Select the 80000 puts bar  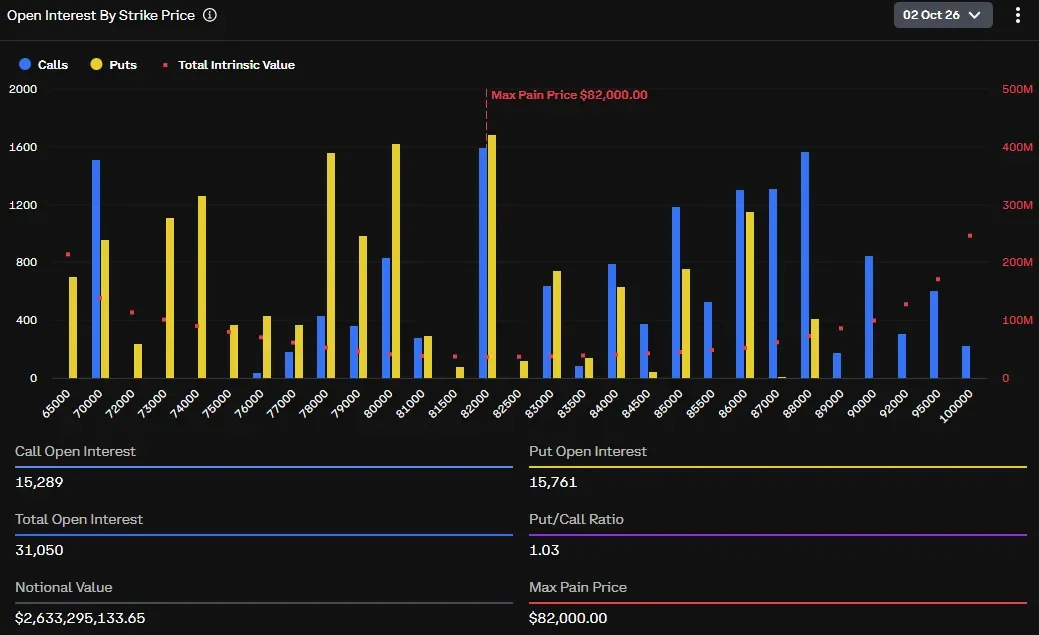click(x=396, y=261)
